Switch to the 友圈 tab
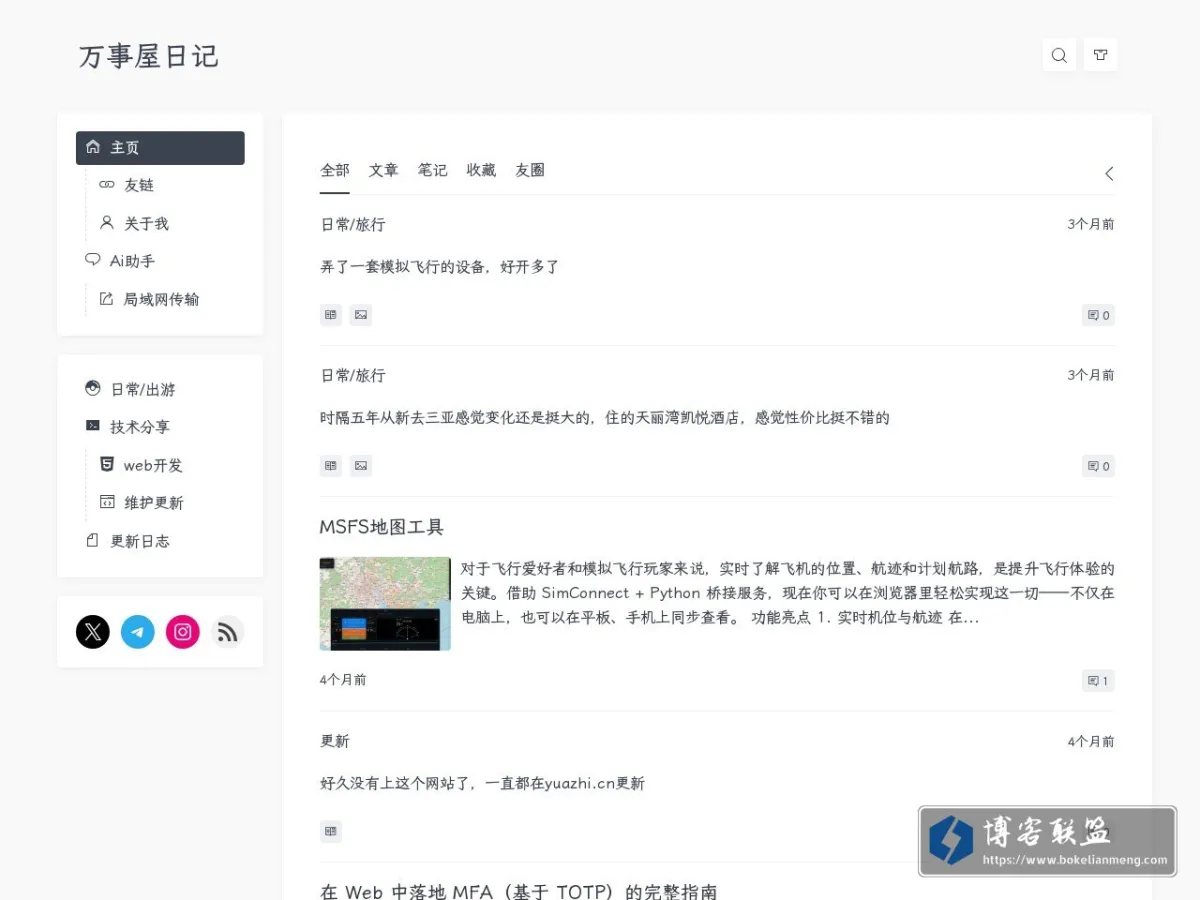The height and width of the screenshot is (900, 1200). (x=530, y=170)
